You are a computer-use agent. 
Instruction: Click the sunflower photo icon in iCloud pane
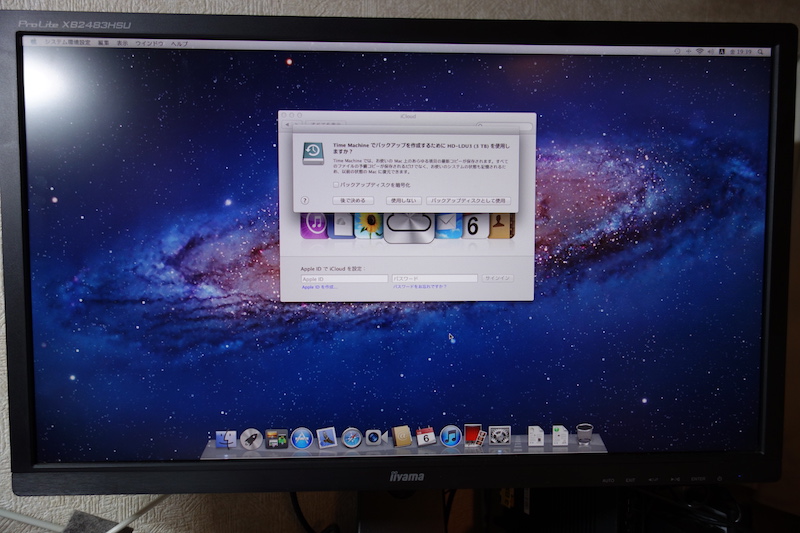[368, 225]
